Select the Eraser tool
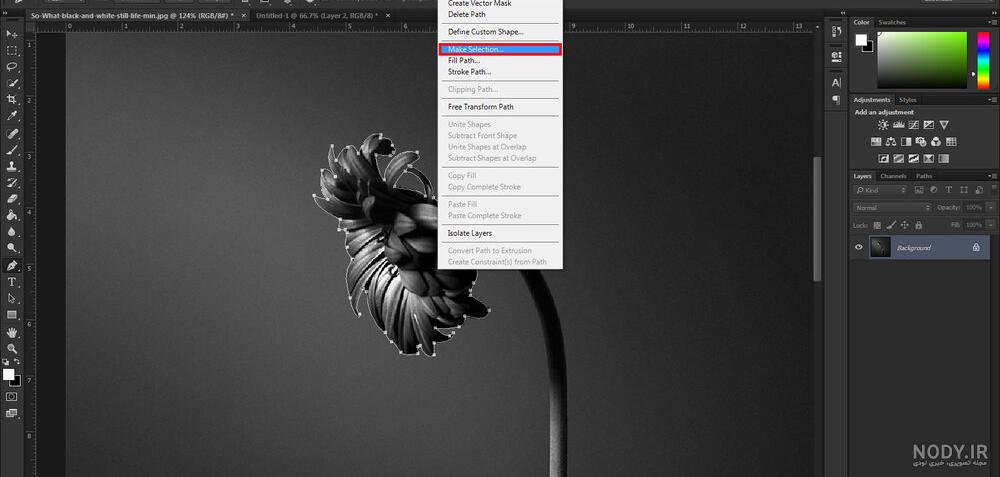Screen dimensions: 1000x477 pos(11,199)
